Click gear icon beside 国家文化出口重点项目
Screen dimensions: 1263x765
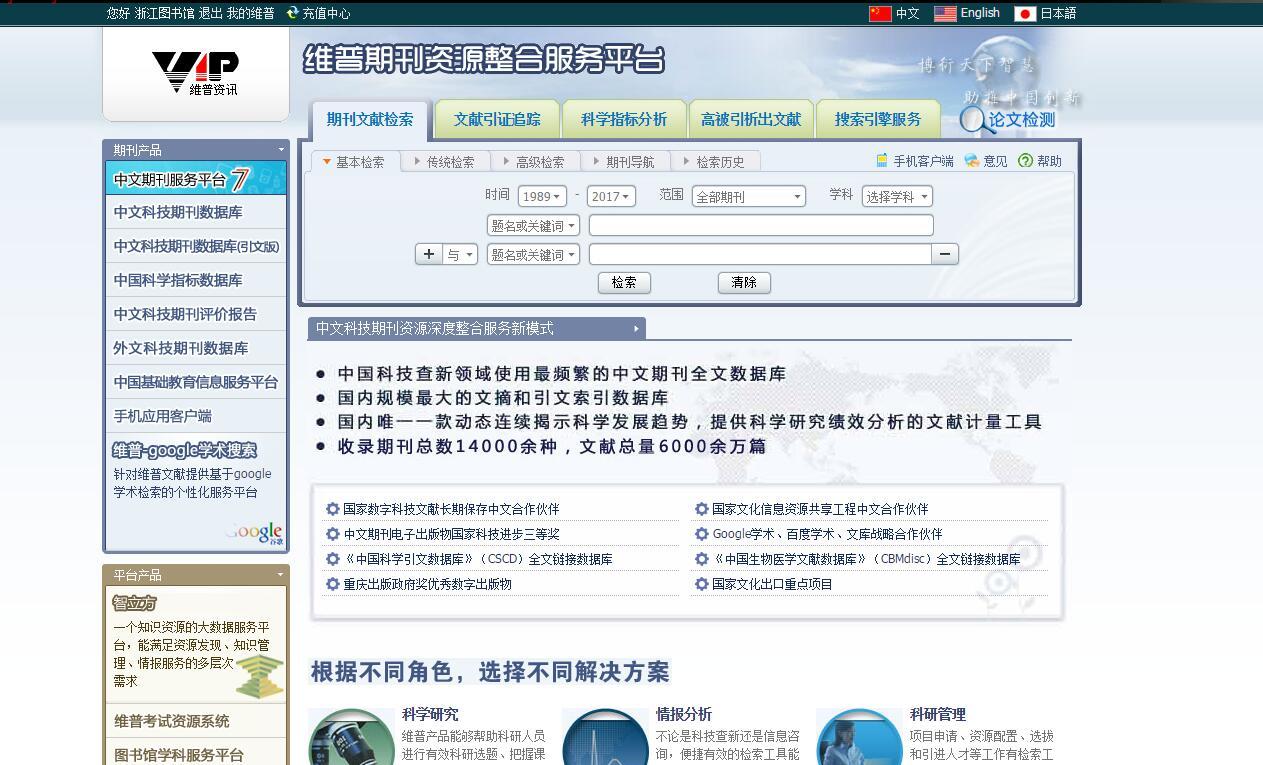pyautogui.click(x=702, y=584)
